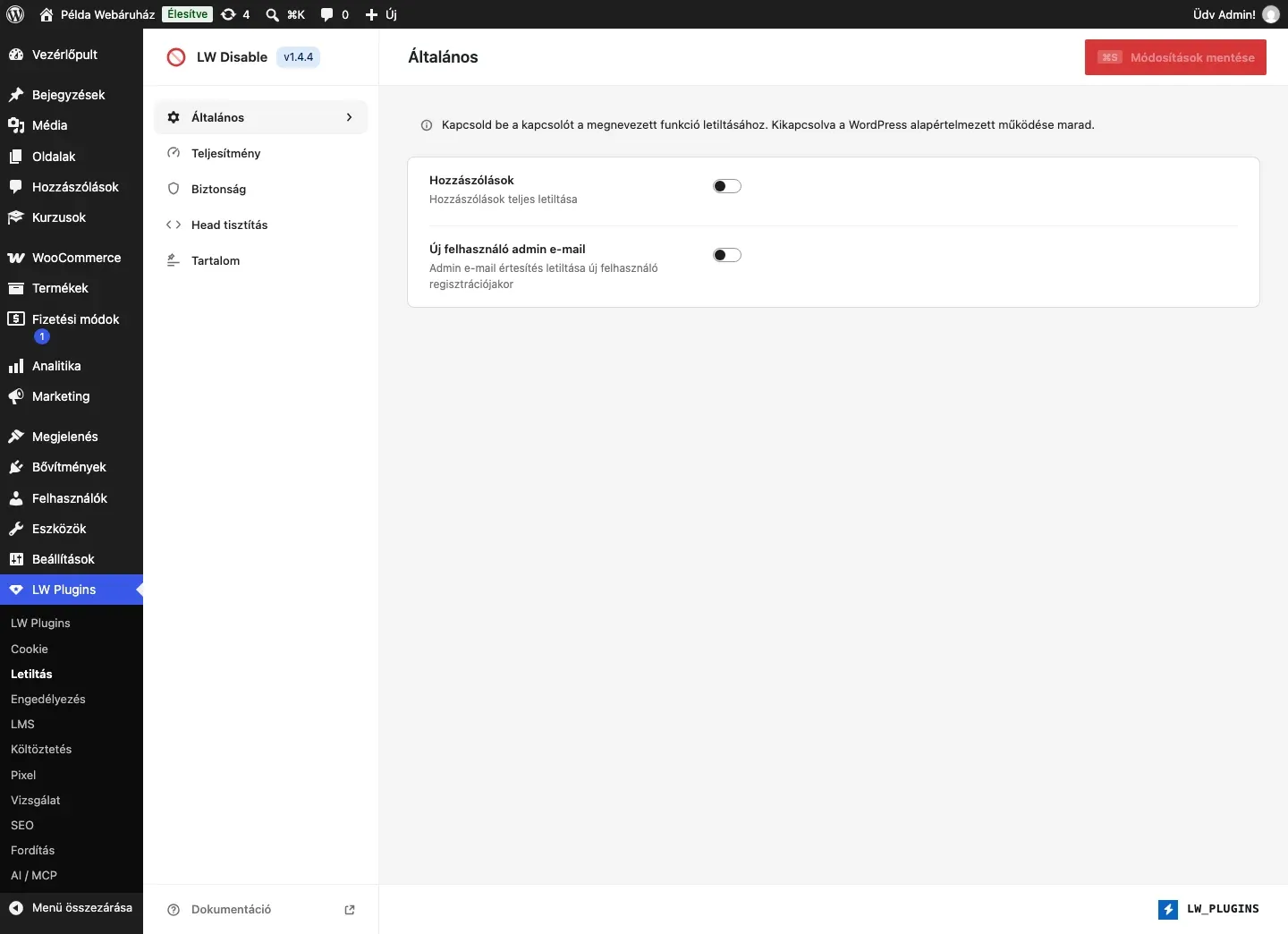This screenshot has height=934, width=1288.
Task: Click the Média icon in sidebar
Action: point(16,125)
